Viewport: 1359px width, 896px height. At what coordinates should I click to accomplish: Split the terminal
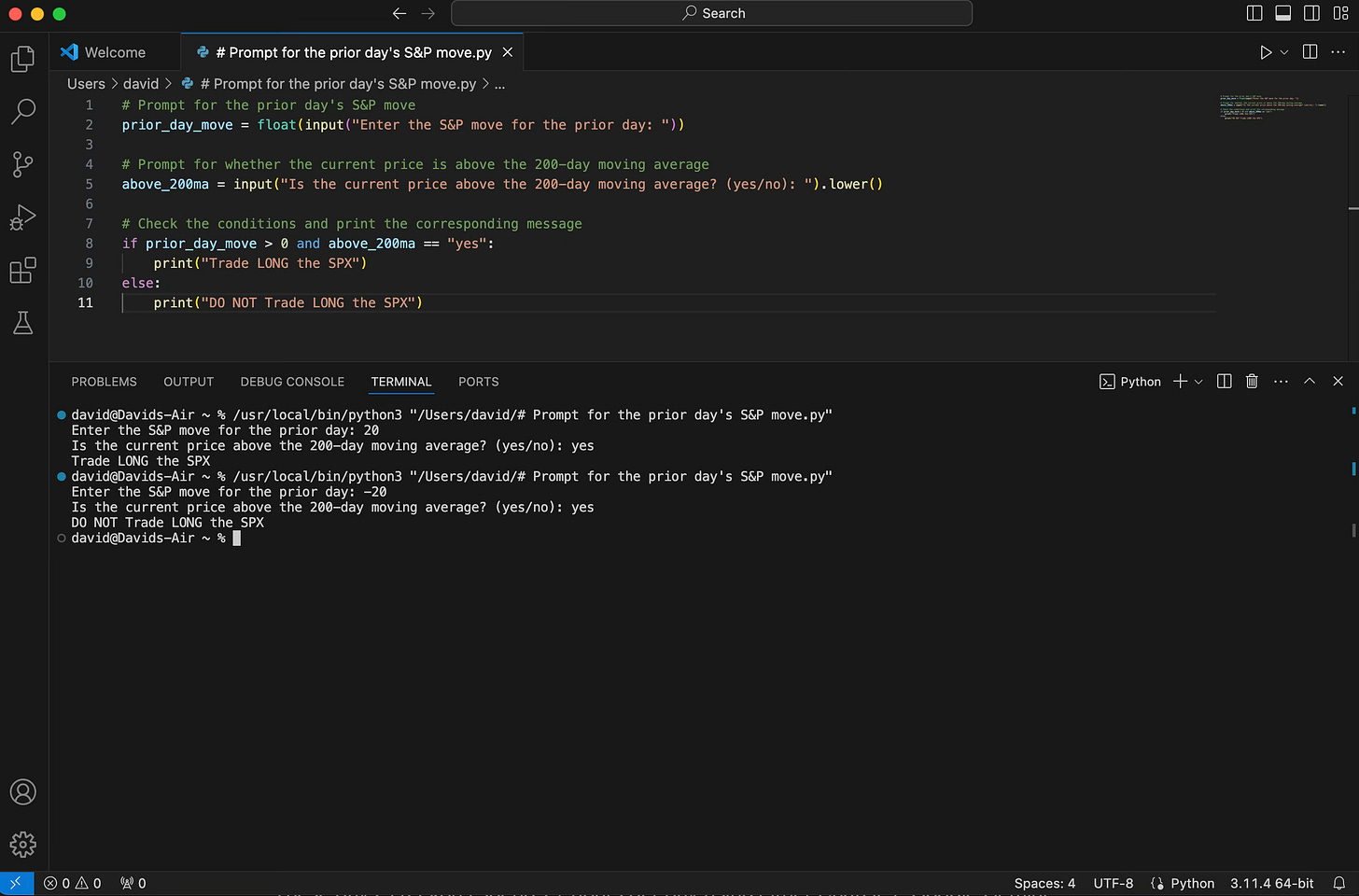1225,382
